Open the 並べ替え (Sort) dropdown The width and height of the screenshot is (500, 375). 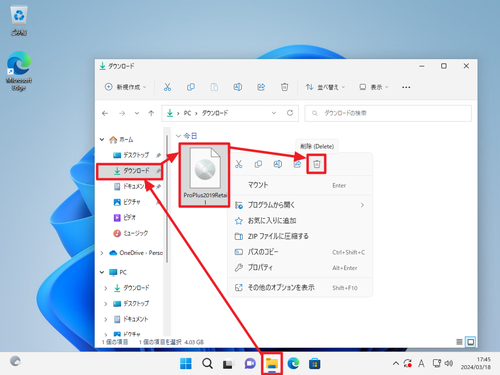[x=325, y=87]
